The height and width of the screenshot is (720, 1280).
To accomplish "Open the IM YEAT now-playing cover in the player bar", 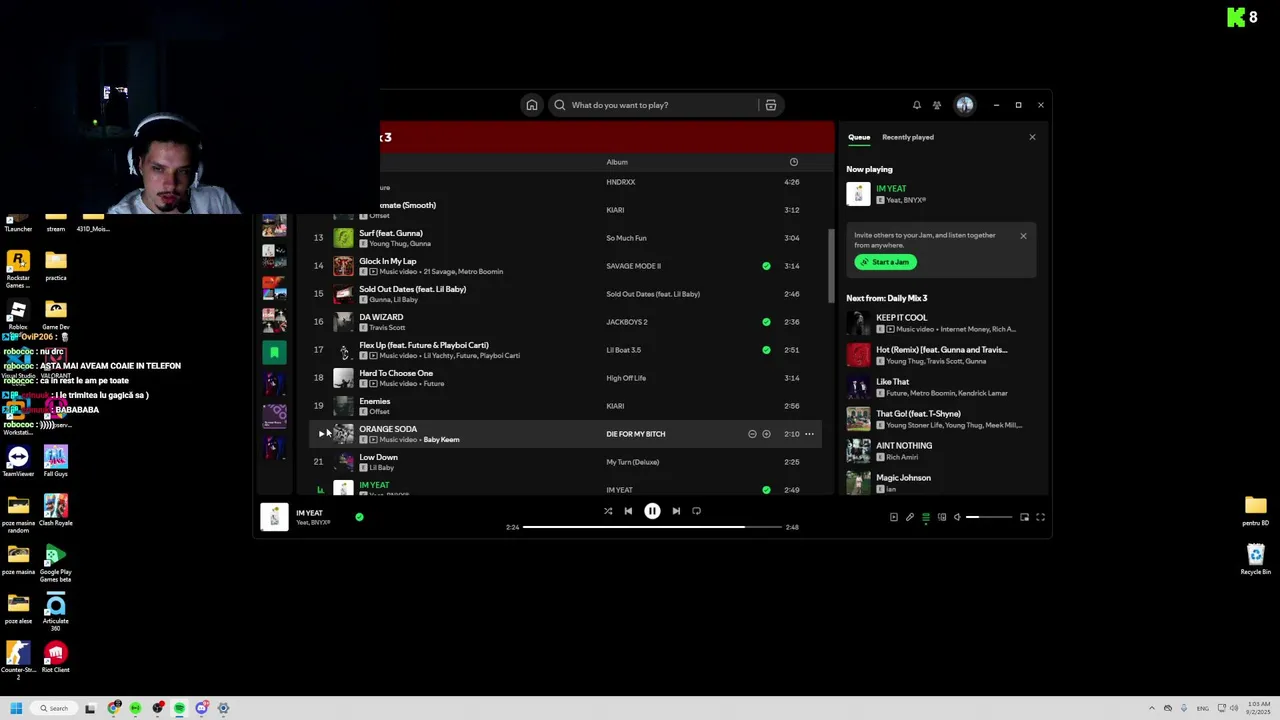I will (x=274, y=517).
